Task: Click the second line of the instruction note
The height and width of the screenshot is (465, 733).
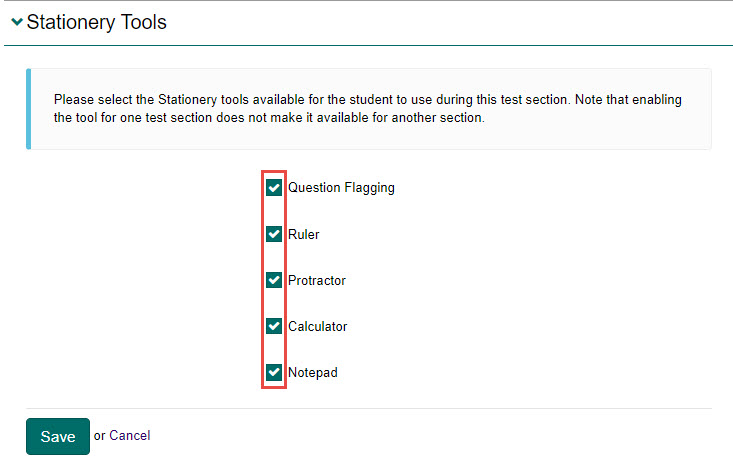Action: pyautogui.click(x=268, y=118)
